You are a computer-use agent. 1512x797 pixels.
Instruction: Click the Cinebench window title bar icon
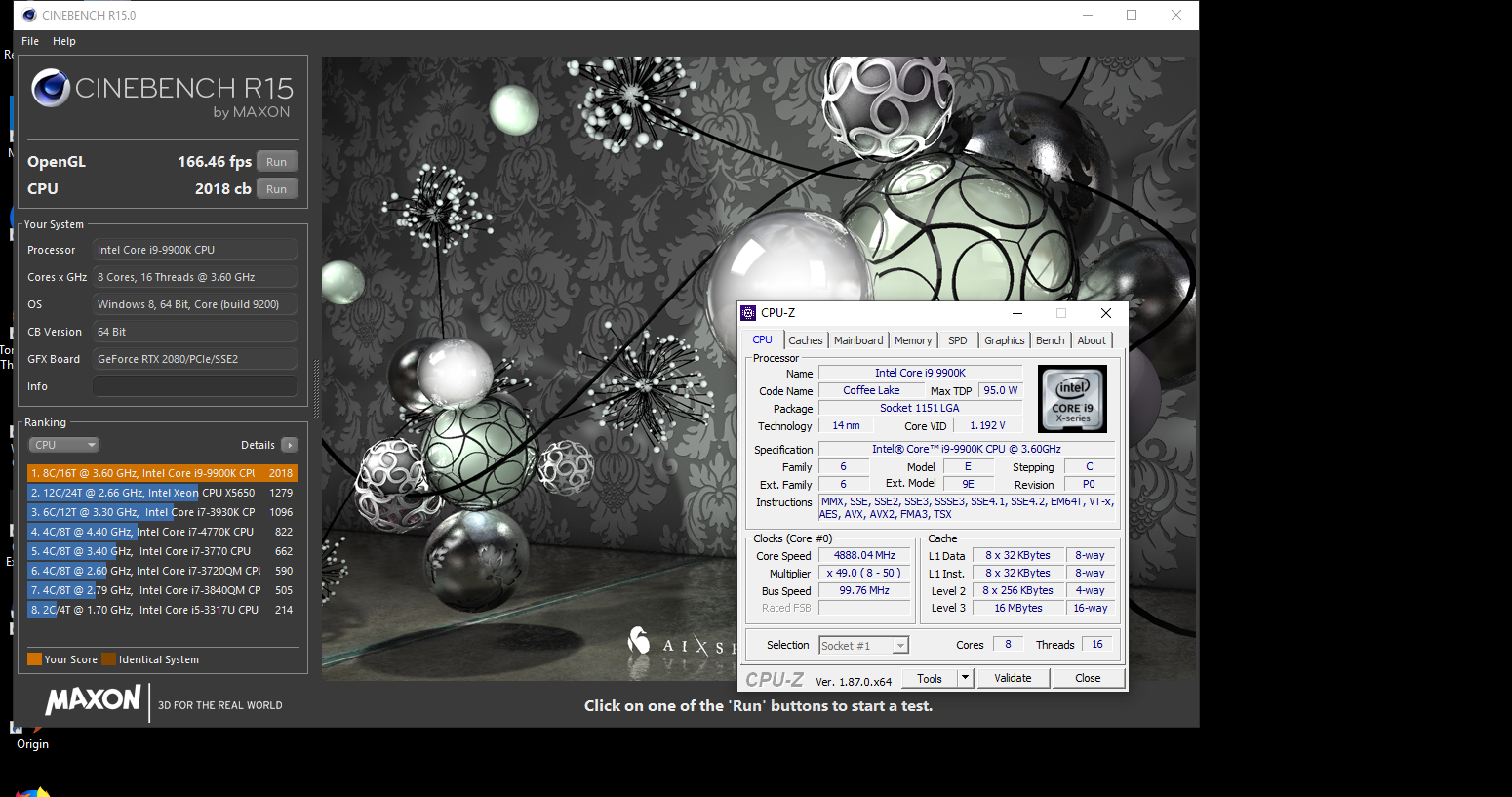pyautogui.click(x=29, y=15)
